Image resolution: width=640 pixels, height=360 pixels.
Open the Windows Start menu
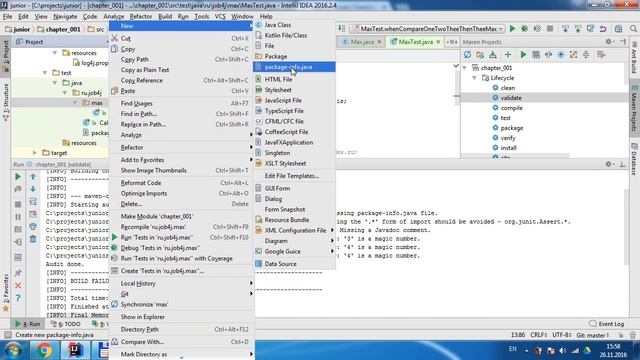pos(14,350)
